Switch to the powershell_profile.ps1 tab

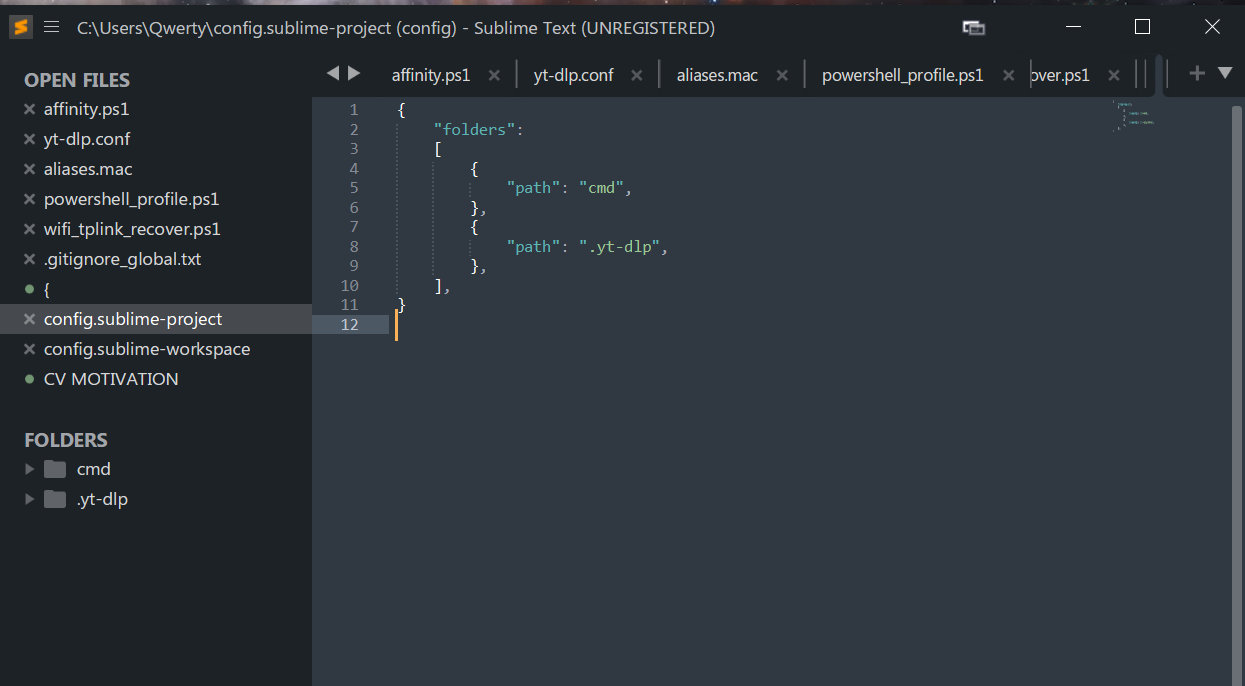(x=902, y=75)
